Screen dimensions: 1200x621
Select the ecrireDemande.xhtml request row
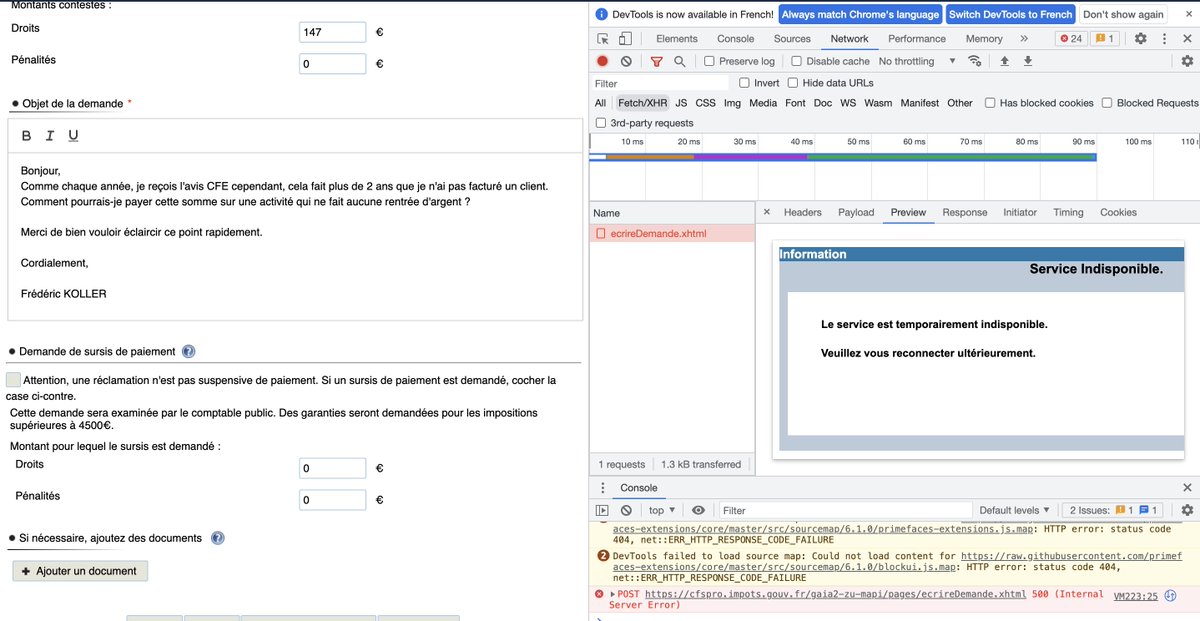tap(671, 233)
